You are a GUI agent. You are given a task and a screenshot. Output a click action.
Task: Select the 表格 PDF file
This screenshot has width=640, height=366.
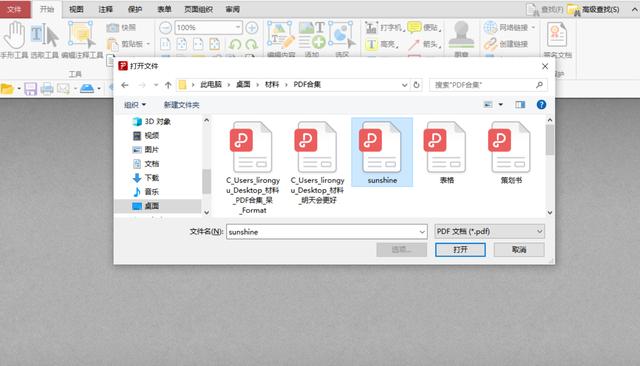pos(447,152)
